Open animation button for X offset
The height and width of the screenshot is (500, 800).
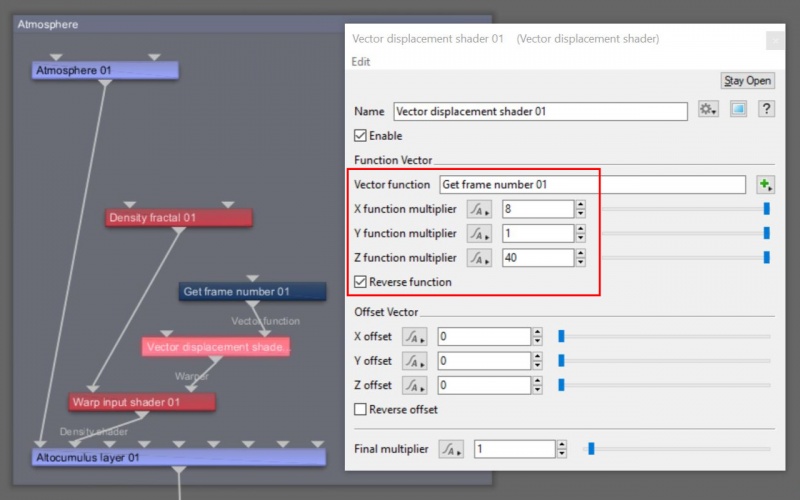(414, 337)
